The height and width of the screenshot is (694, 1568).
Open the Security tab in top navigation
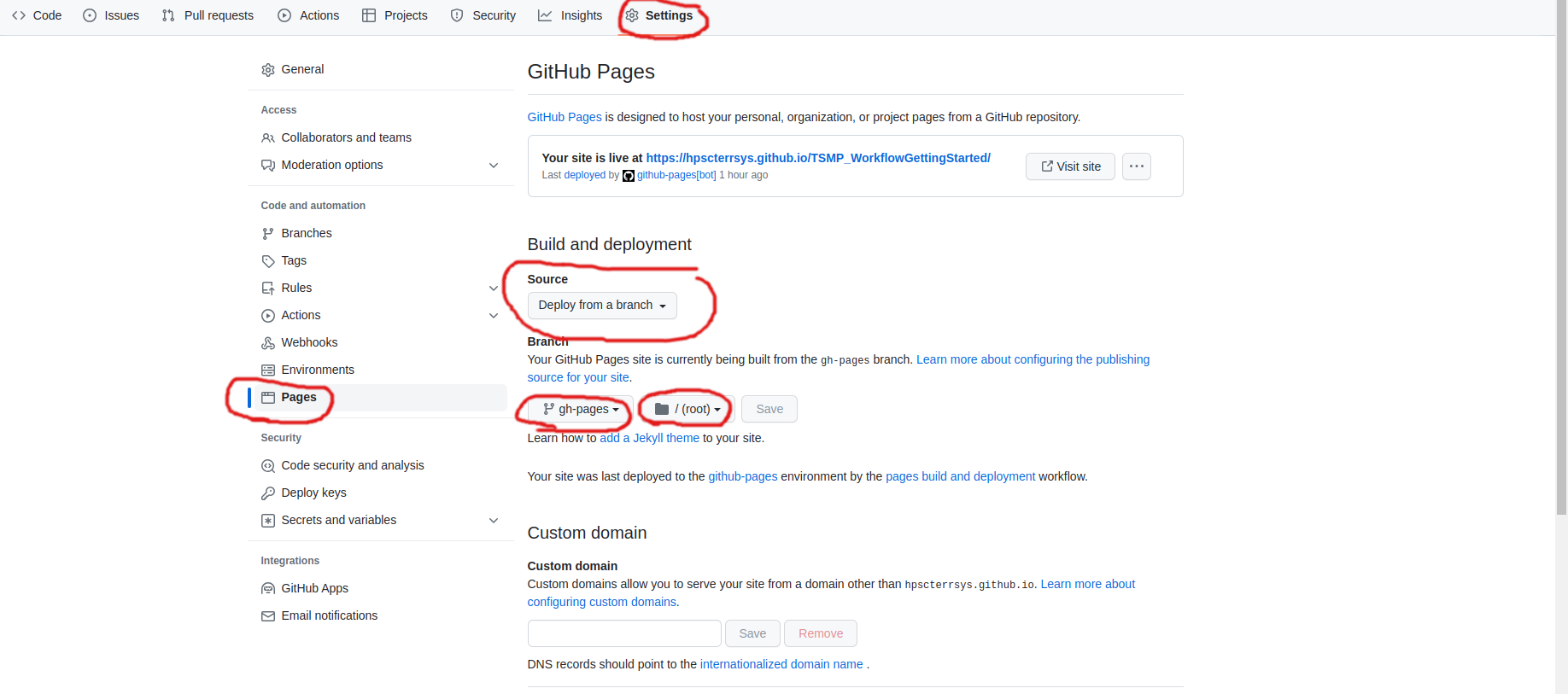pos(483,15)
